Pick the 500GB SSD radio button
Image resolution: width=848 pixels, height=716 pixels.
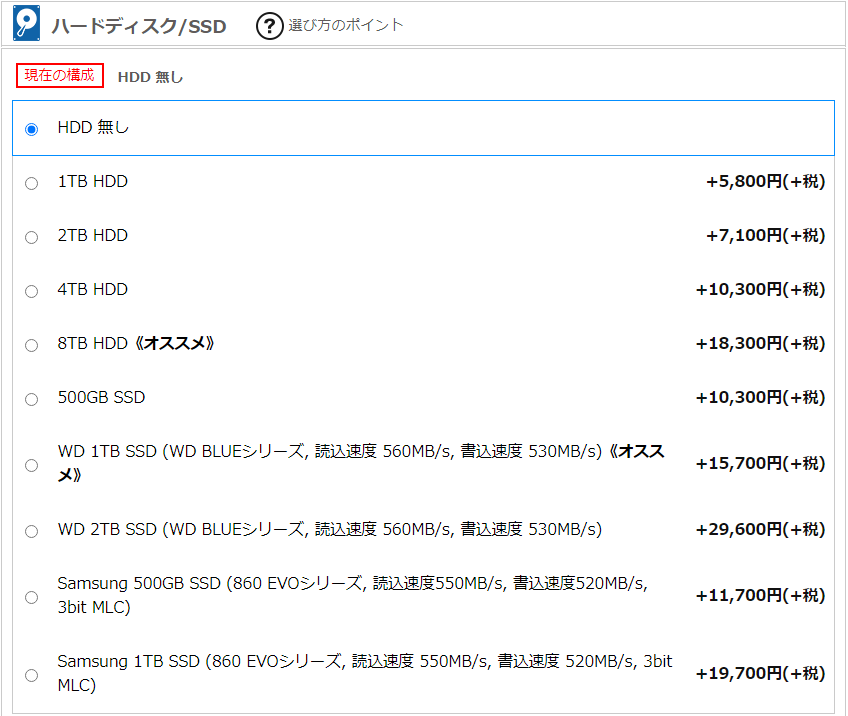(31, 400)
